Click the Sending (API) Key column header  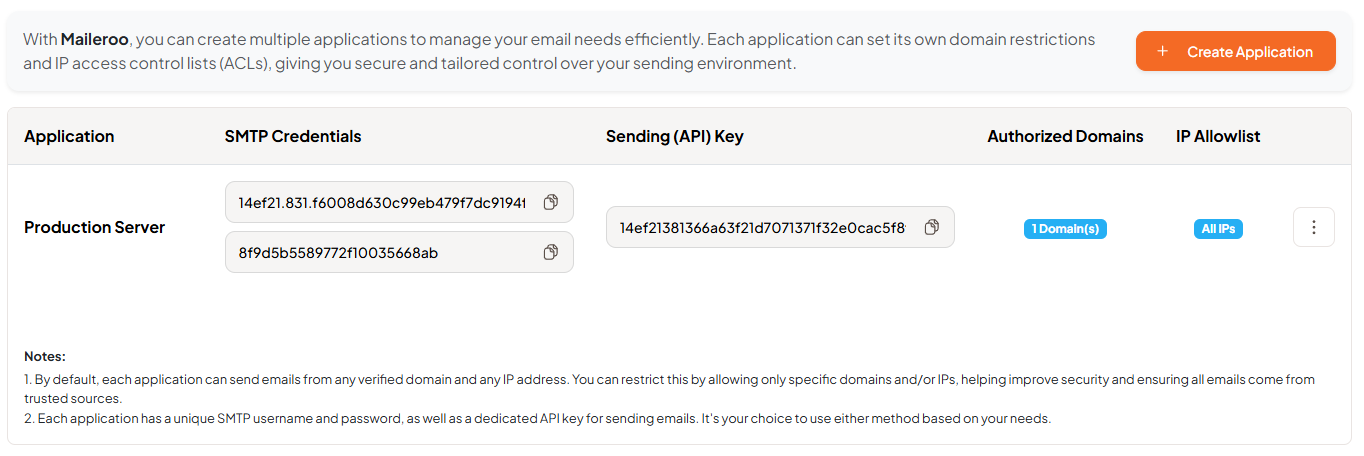coord(674,136)
